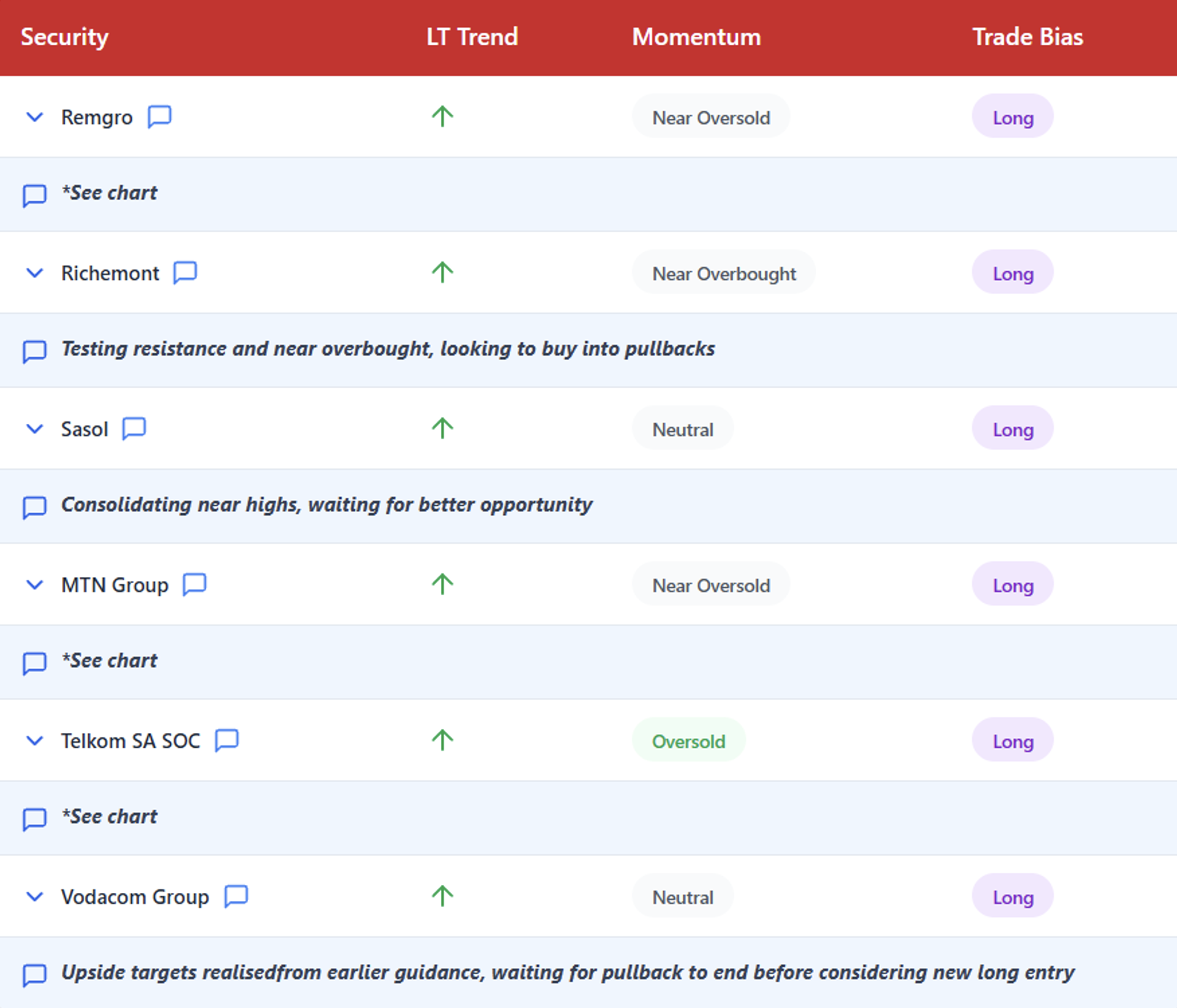Click the Long bias badge for Remgro
Screen dimensions: 1177x1008
click(x=1013, y=116)
